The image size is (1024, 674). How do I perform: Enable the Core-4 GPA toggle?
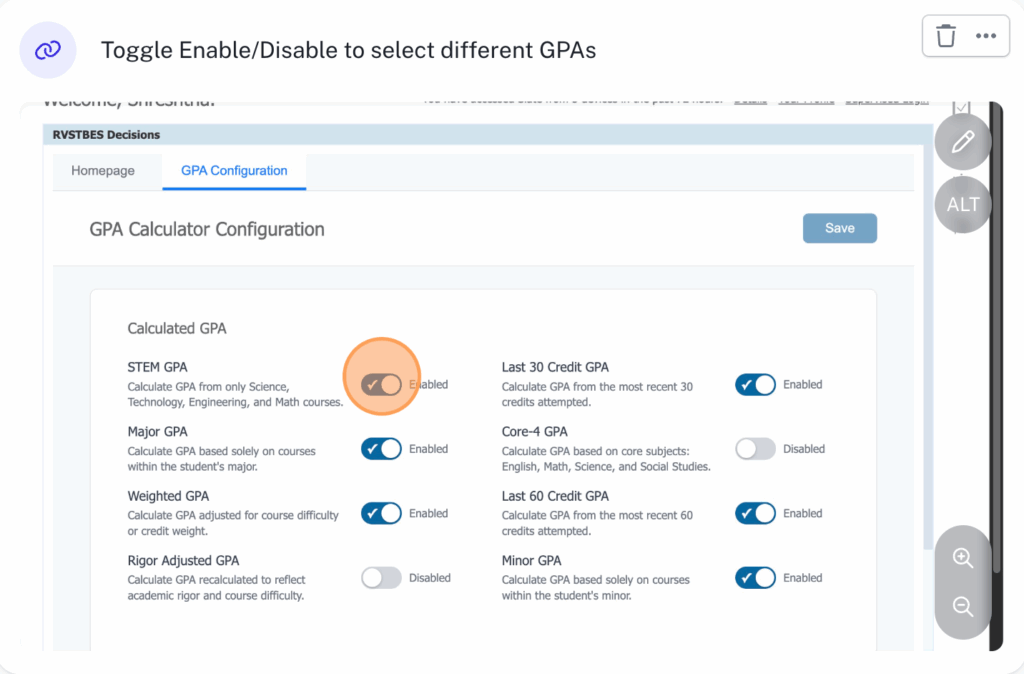tap(755, 449)
